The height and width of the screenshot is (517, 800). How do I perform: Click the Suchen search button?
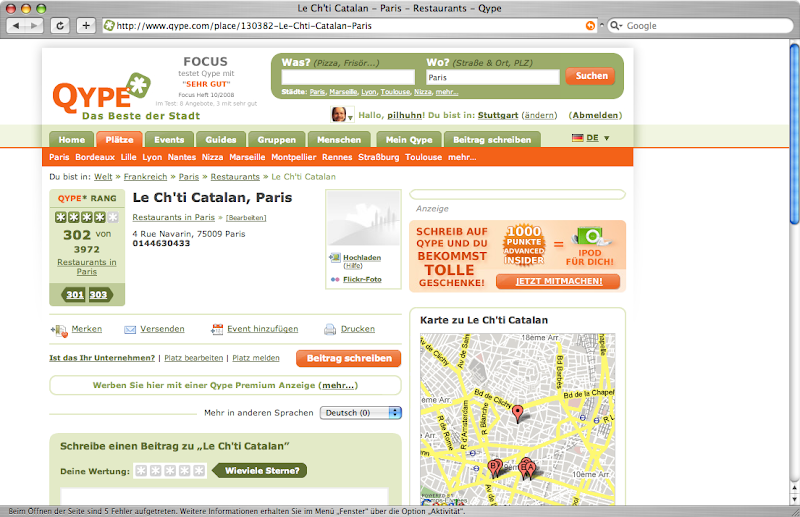591,76
